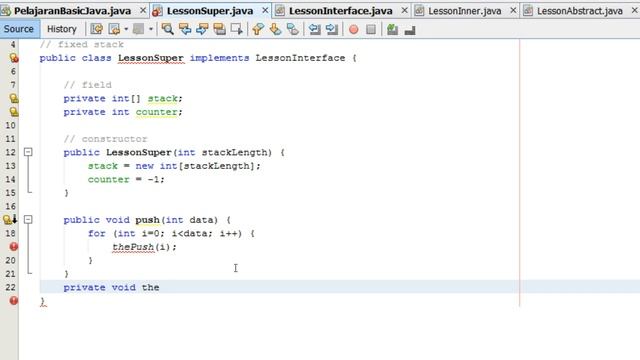Click override hint icon at push method
Viewport: 640px width, 360px height.
click(x=10, y=220)
